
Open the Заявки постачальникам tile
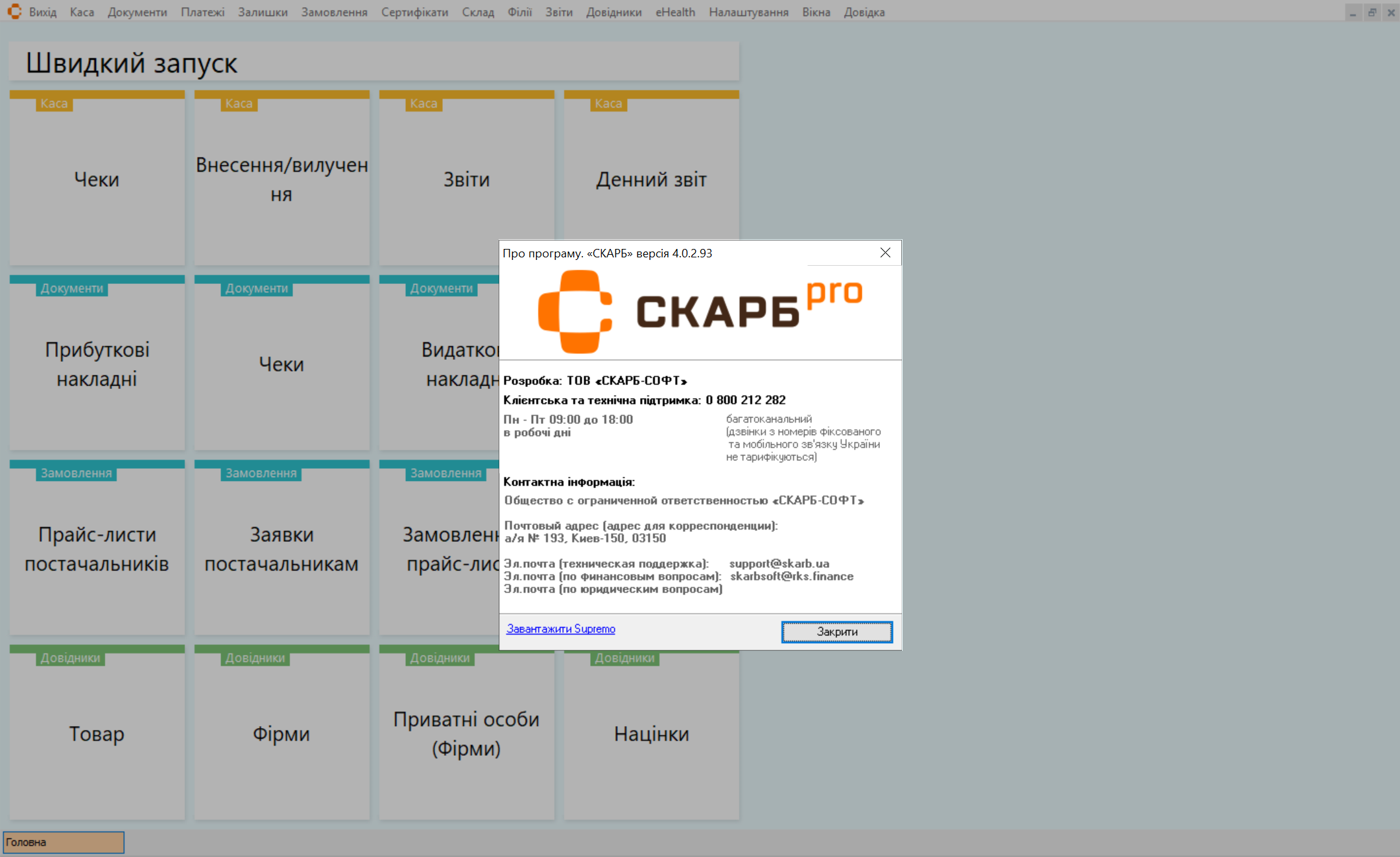tap(281, 548)
